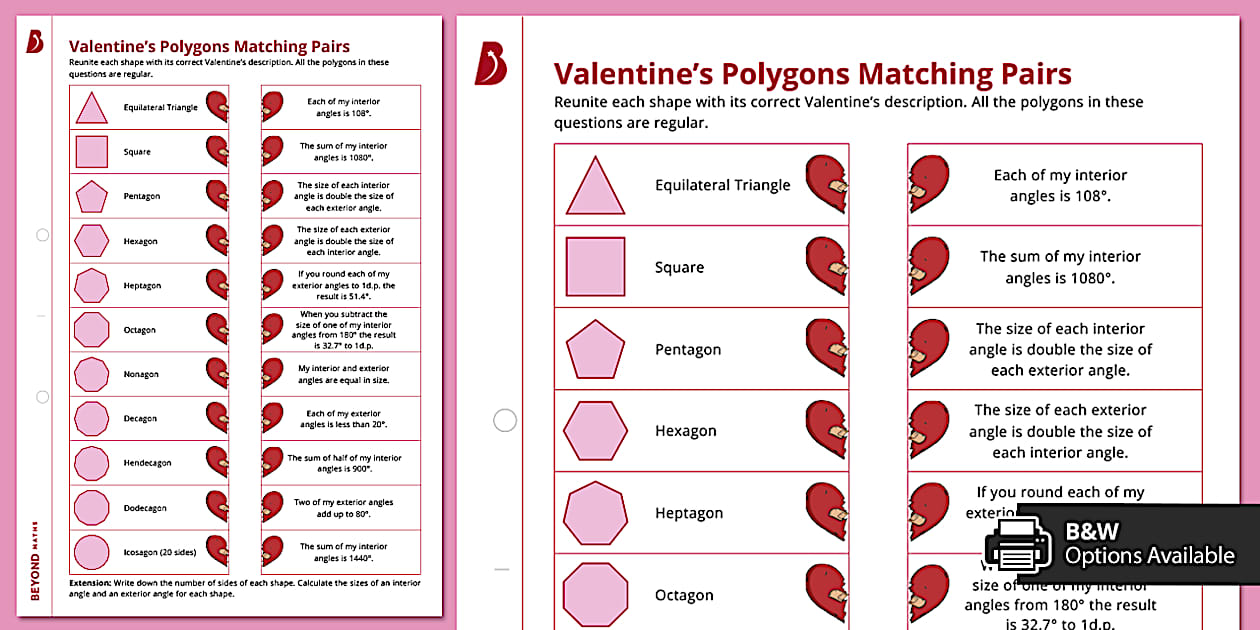Click the "B&W Options Available" label

tap(1148, 543)
